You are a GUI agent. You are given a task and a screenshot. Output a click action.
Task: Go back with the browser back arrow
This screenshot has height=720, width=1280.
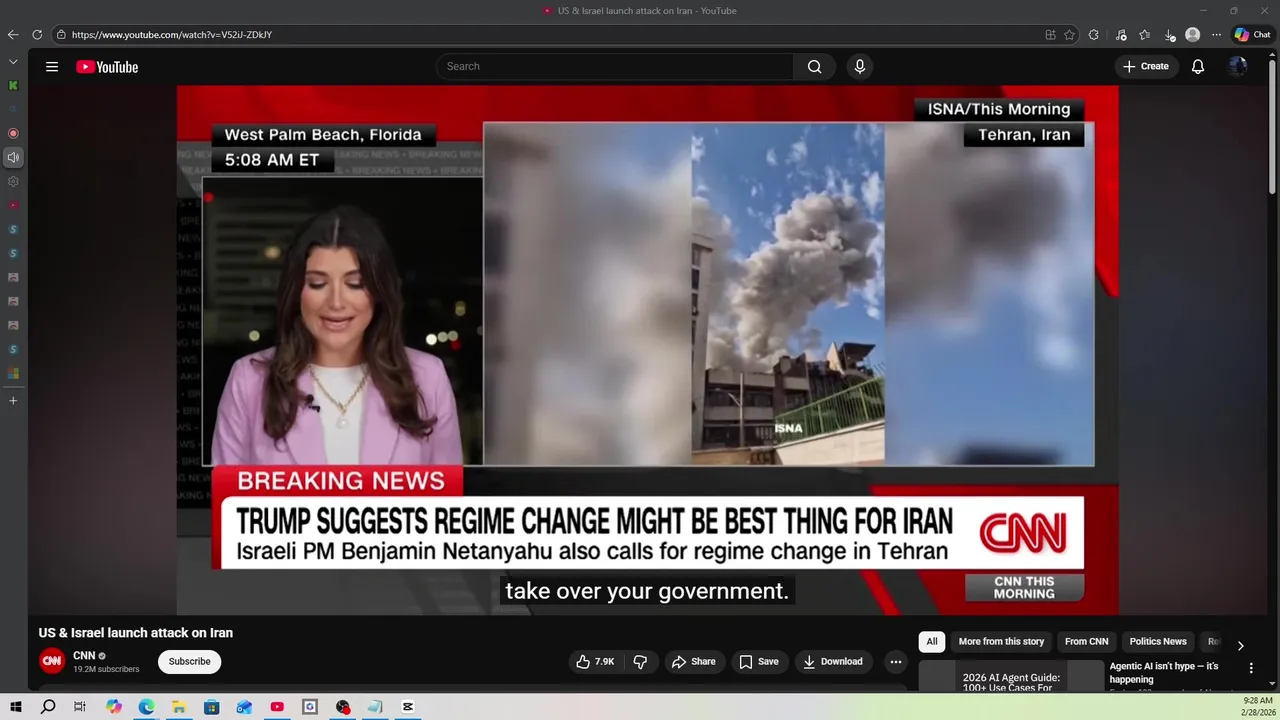point(13,34)
